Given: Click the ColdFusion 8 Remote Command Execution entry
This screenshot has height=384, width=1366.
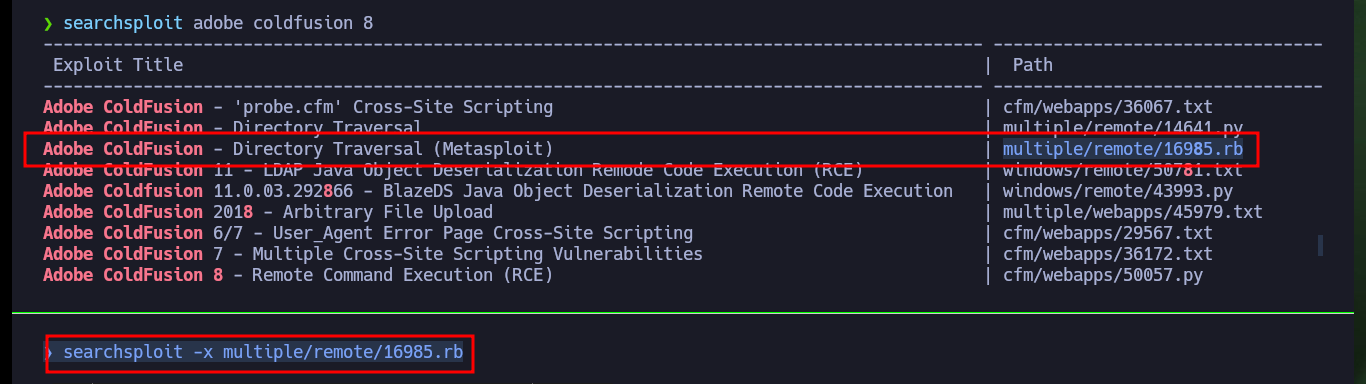Looking at the screenshot, I should (298, 275).
